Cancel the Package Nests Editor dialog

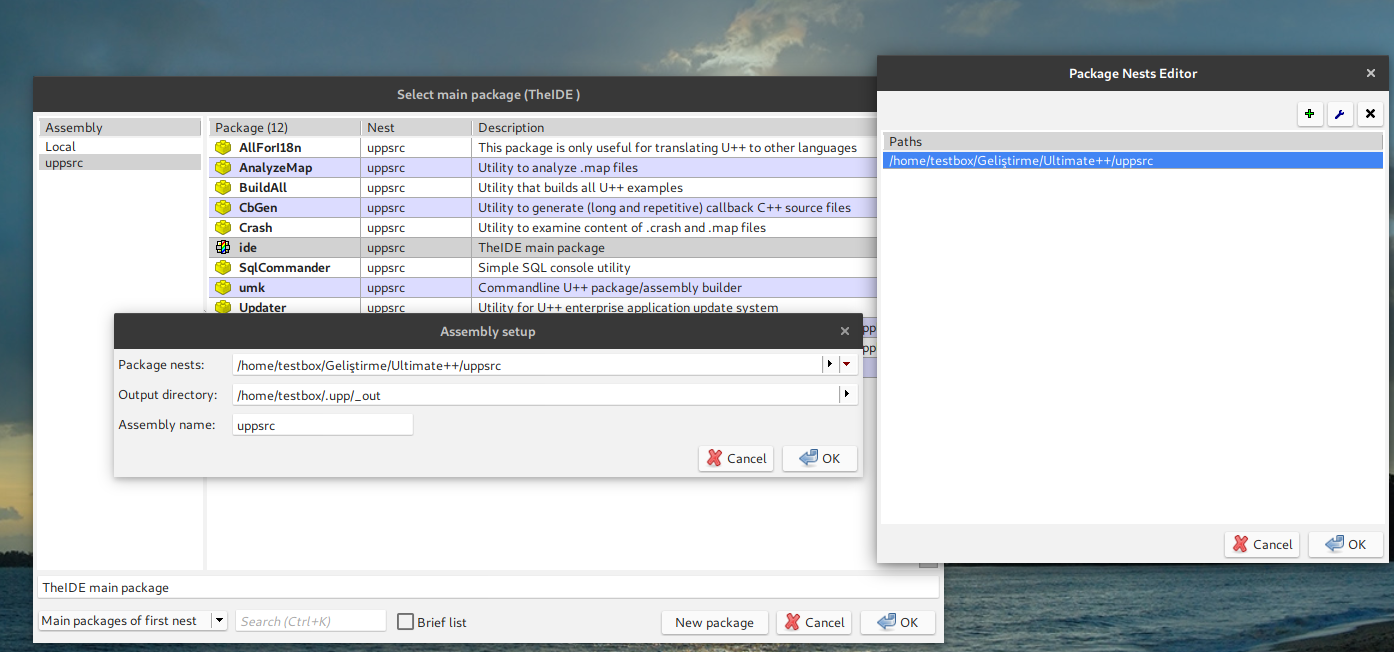point(1262,544)
